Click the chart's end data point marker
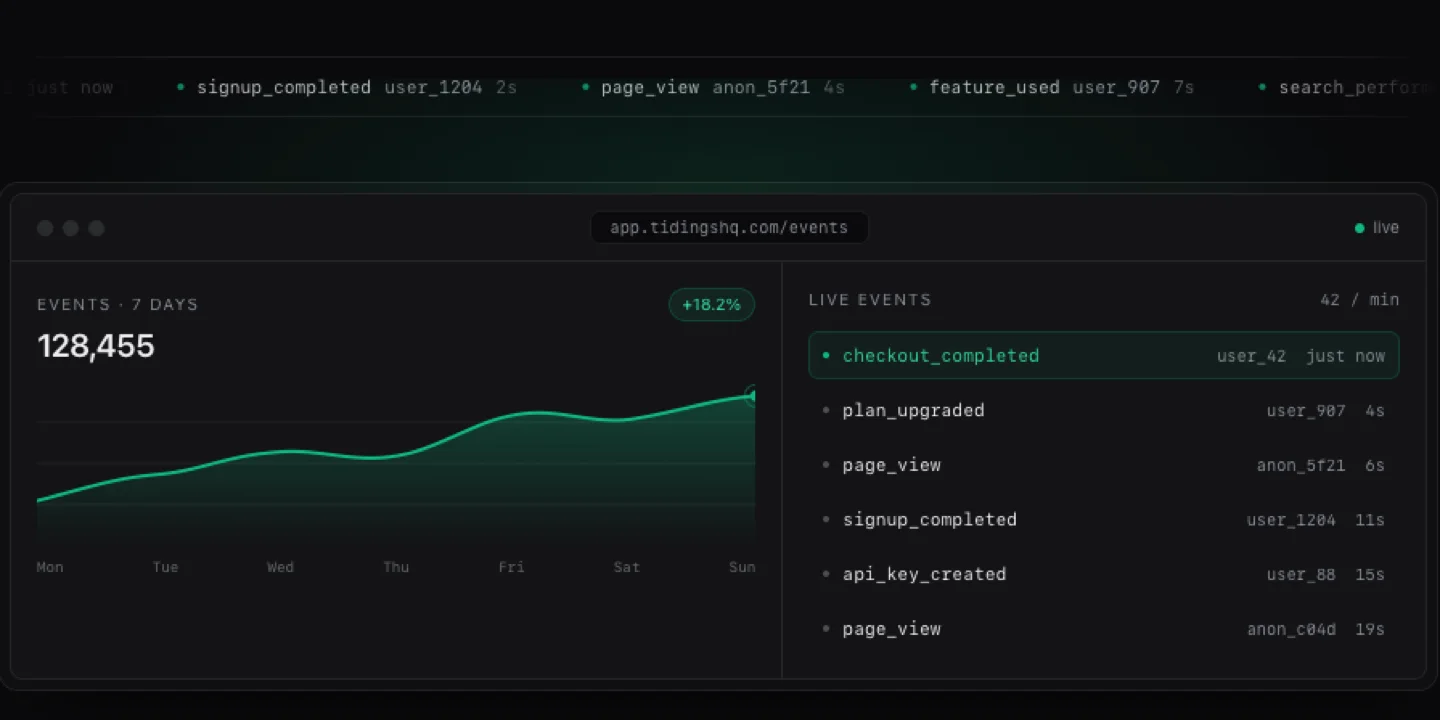Viewport: 1440px width, 720px height. (752, 396)
